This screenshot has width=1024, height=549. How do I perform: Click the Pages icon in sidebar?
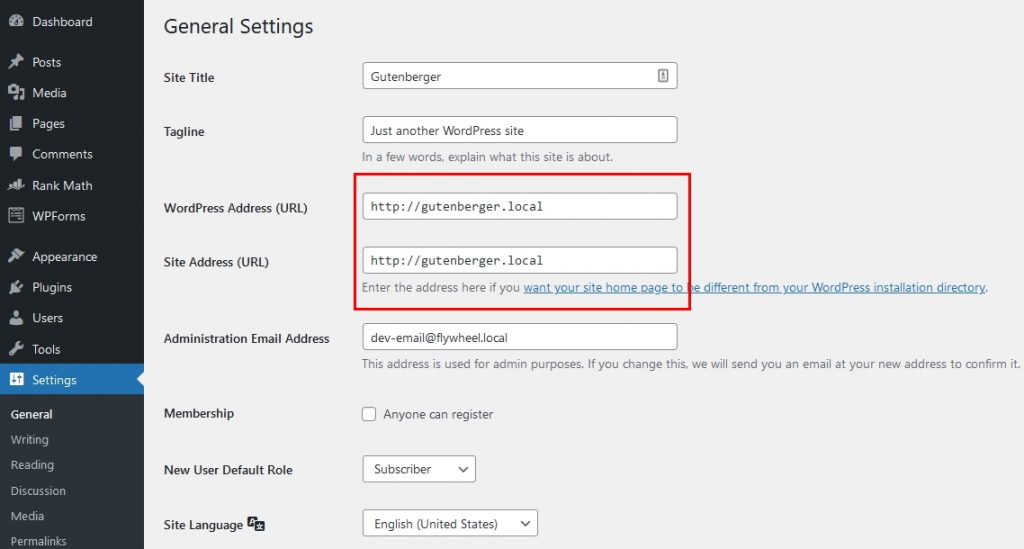pos(16,124)
